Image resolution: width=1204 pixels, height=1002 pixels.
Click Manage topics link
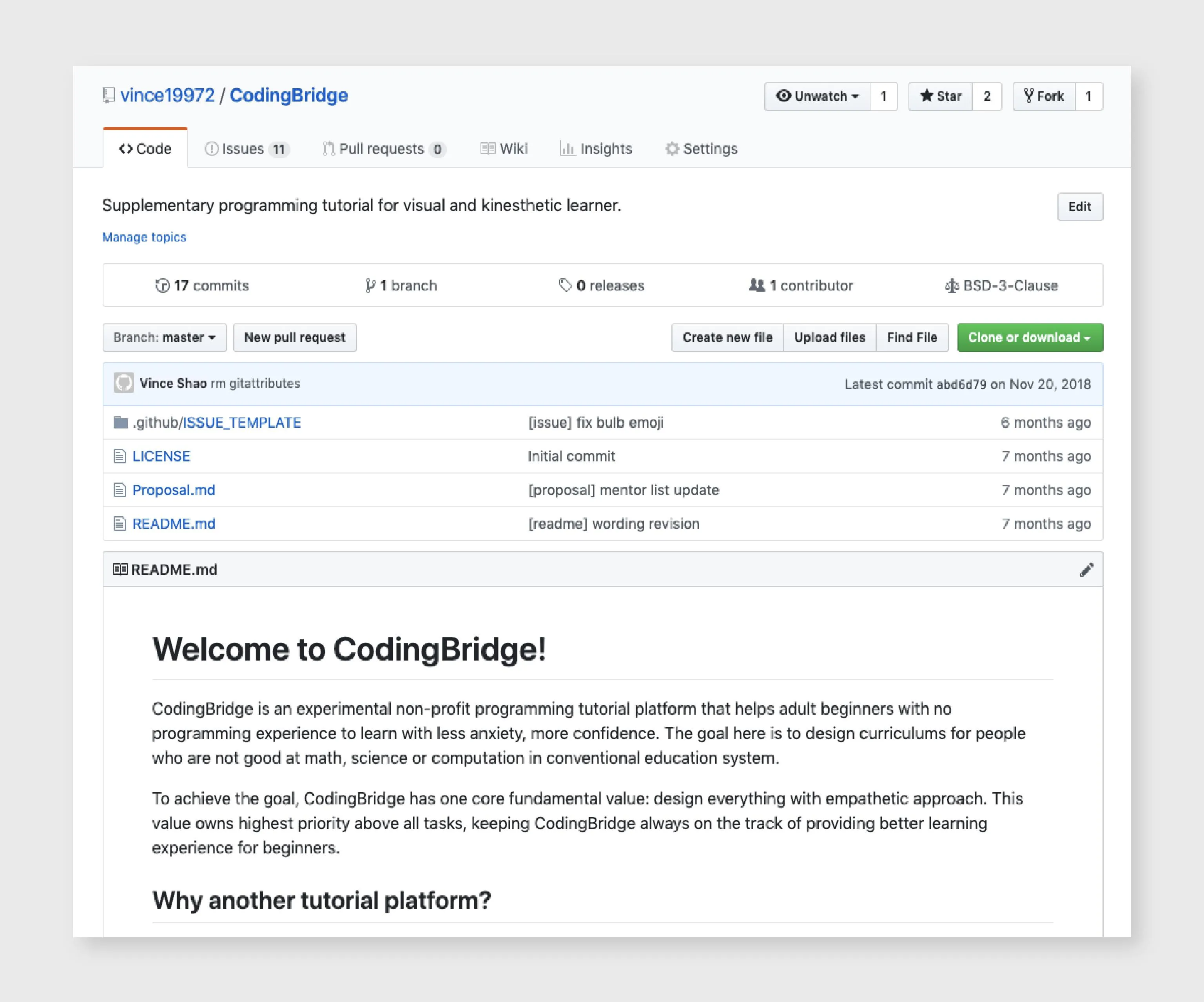[x=145, y=237]
